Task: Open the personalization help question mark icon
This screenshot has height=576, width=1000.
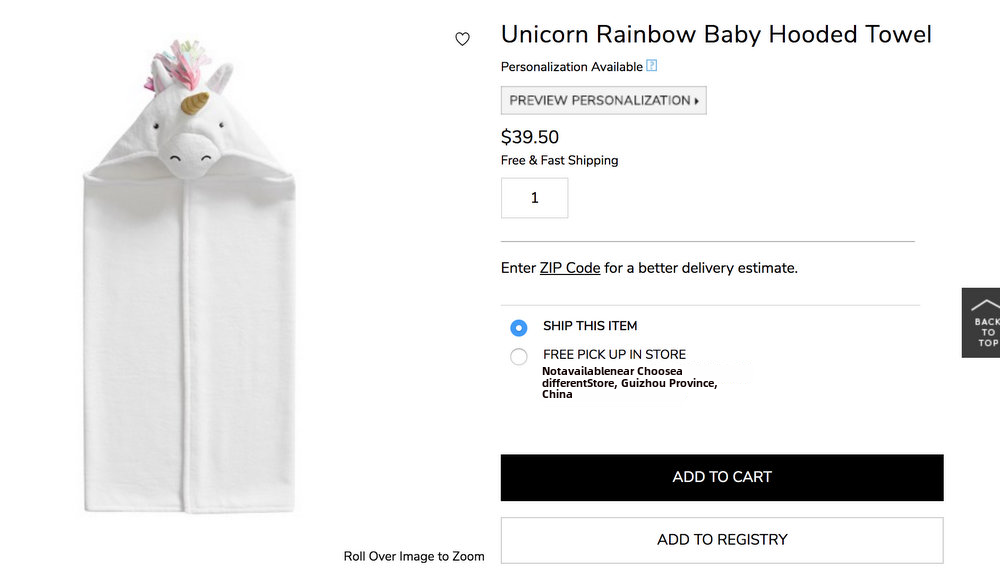Action: pos(652,66)
